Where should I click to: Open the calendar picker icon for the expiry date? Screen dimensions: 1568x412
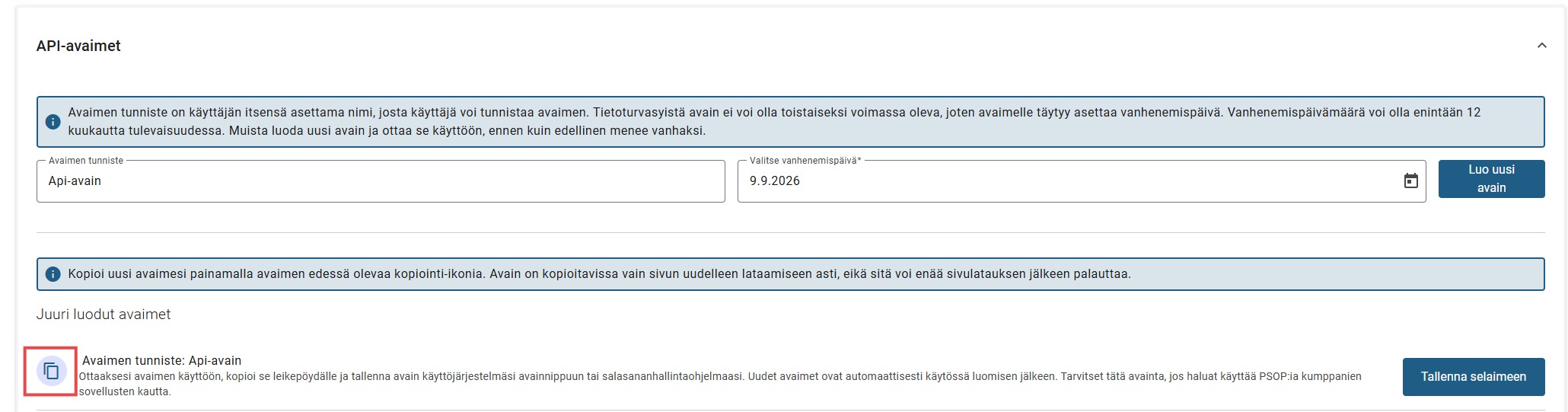pos(1410,180)
